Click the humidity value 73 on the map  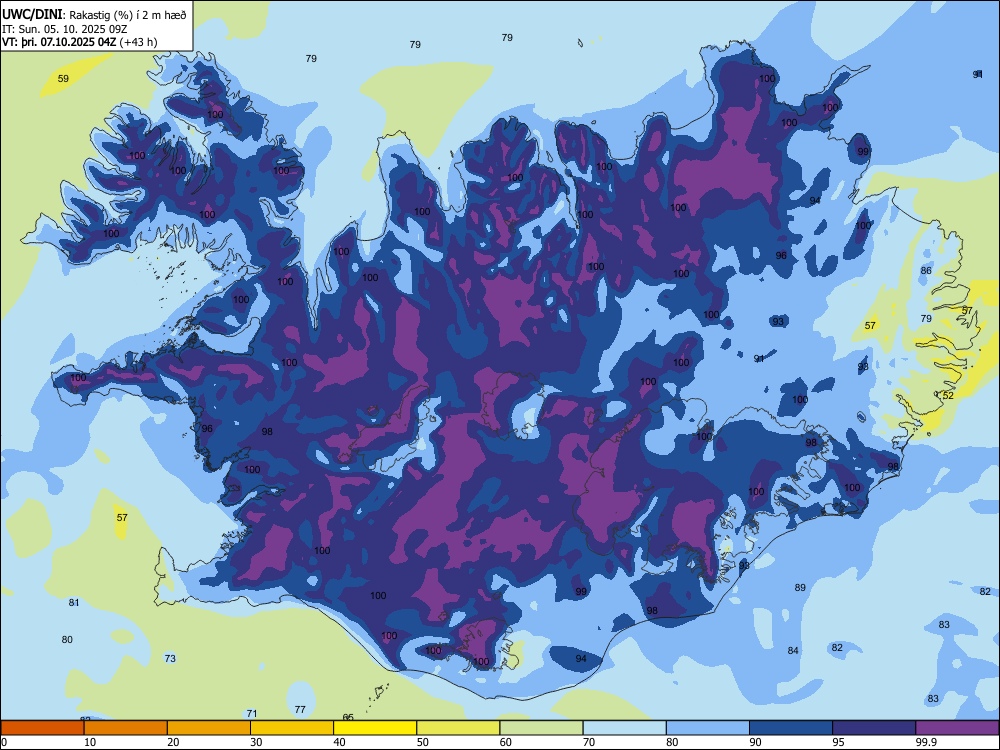170,658
